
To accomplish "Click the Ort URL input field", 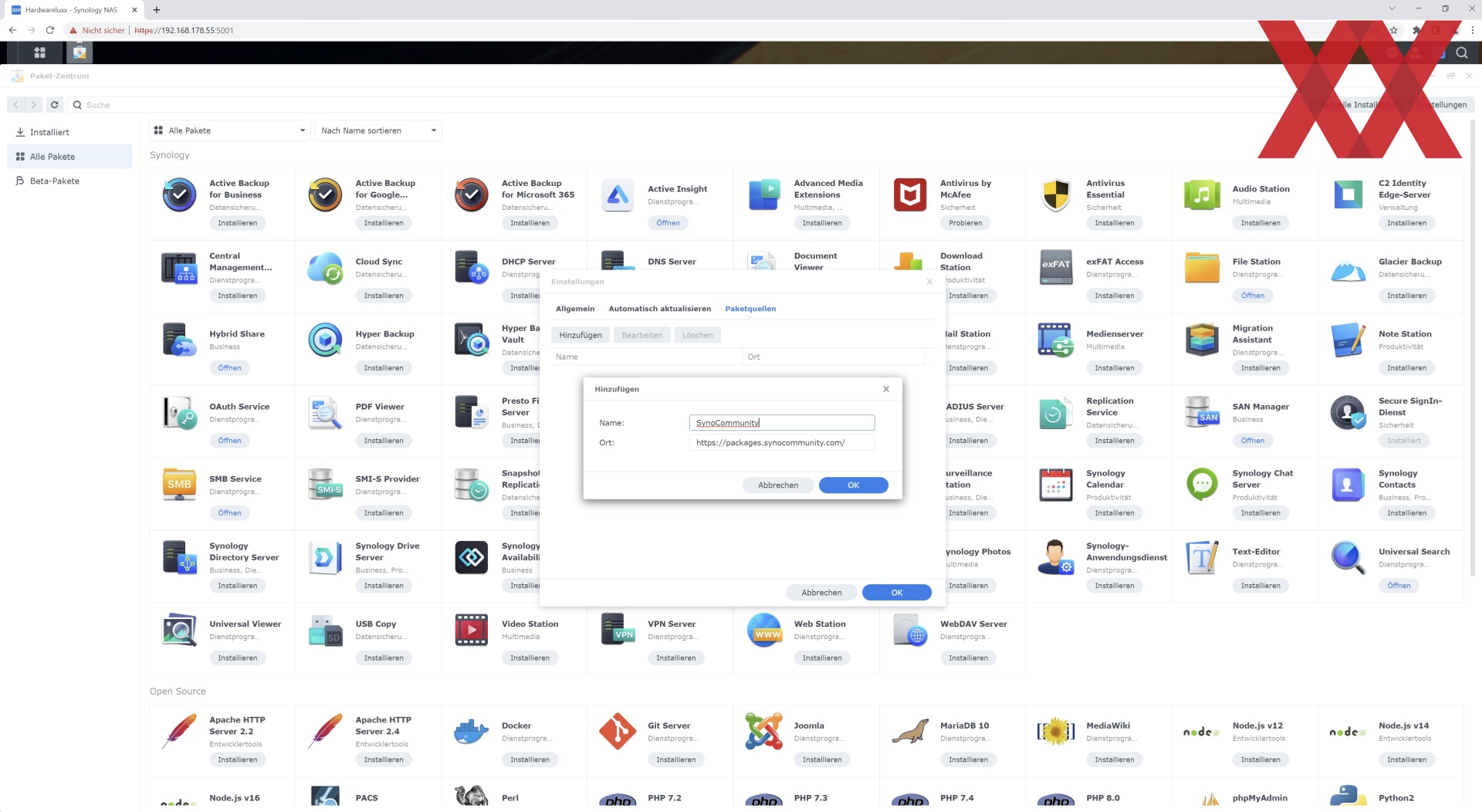I will pyautogui.click(x=782, y=443).
